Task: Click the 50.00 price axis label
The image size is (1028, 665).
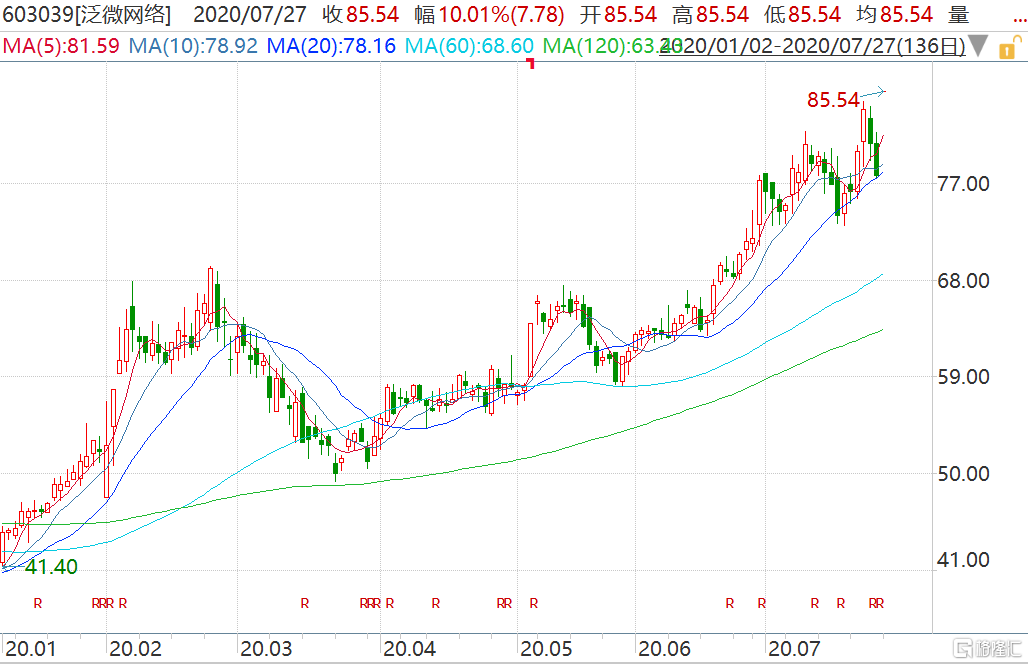Action: (963, 474)
